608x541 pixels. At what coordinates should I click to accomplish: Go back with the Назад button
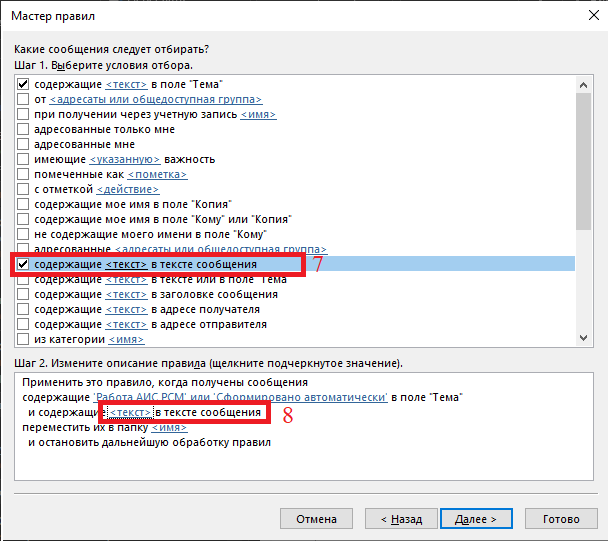click(394, 520)
